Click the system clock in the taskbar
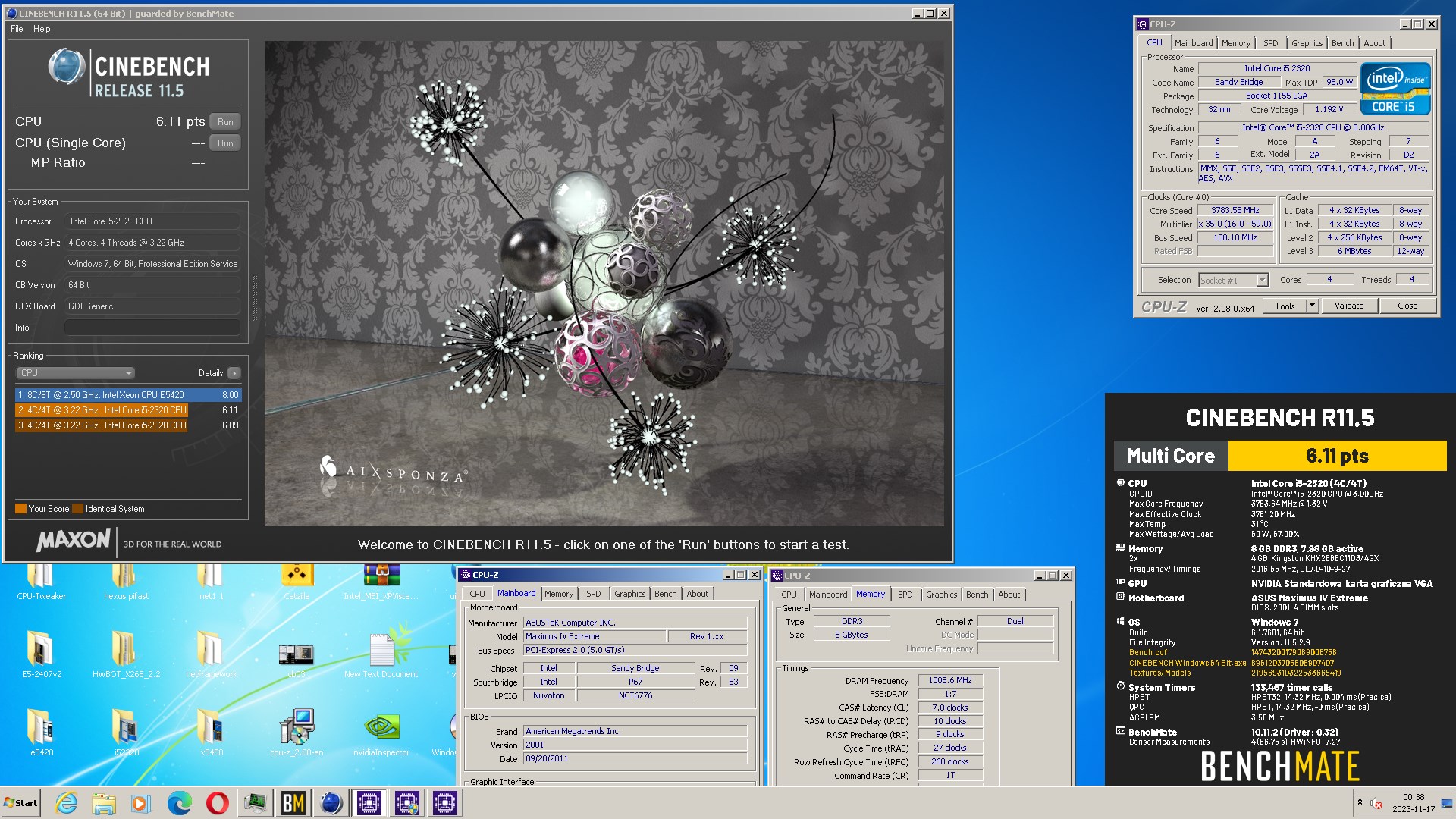This screenshot has height=819, width=1456. 1413,803
